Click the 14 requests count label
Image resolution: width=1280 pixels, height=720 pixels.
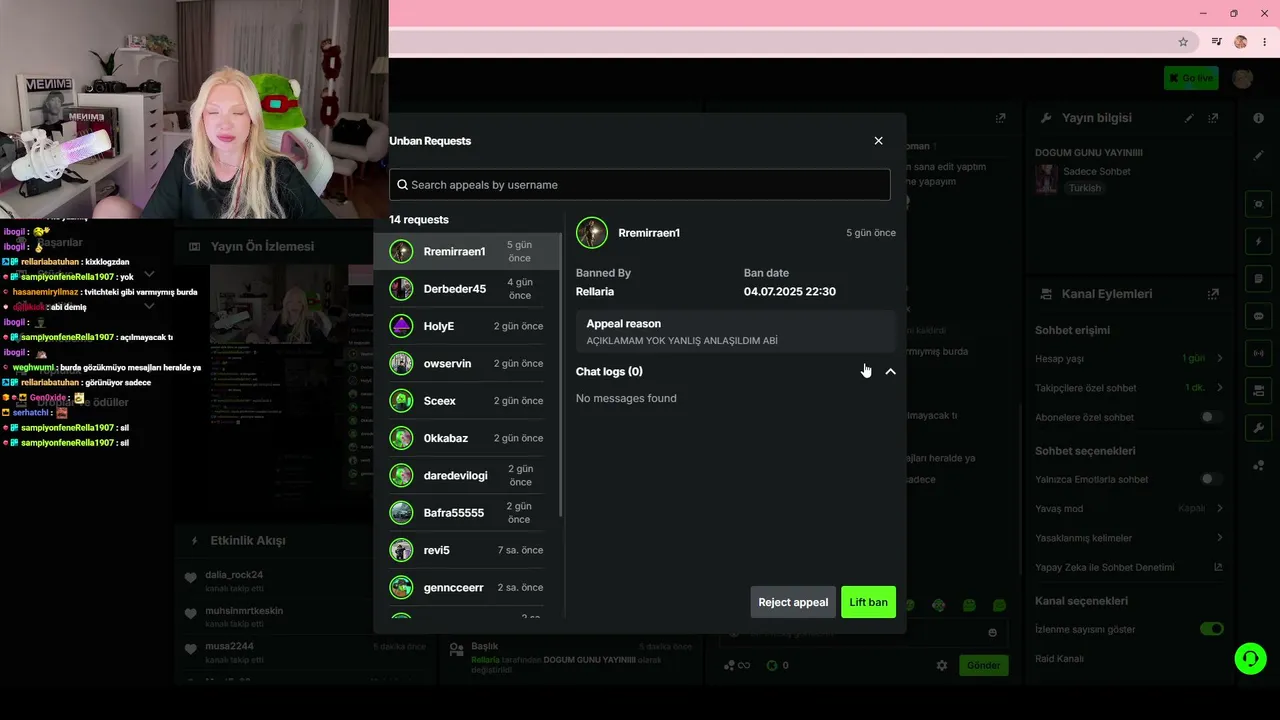click(x=419, y=220)
